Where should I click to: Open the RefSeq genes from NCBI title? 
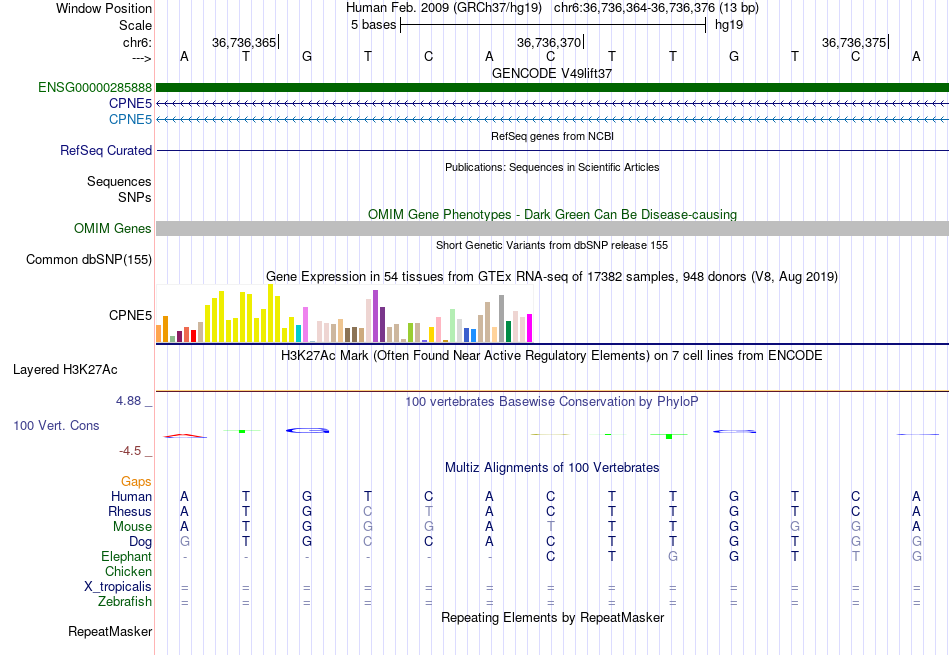pyautogui.click(x=552, y=136)
